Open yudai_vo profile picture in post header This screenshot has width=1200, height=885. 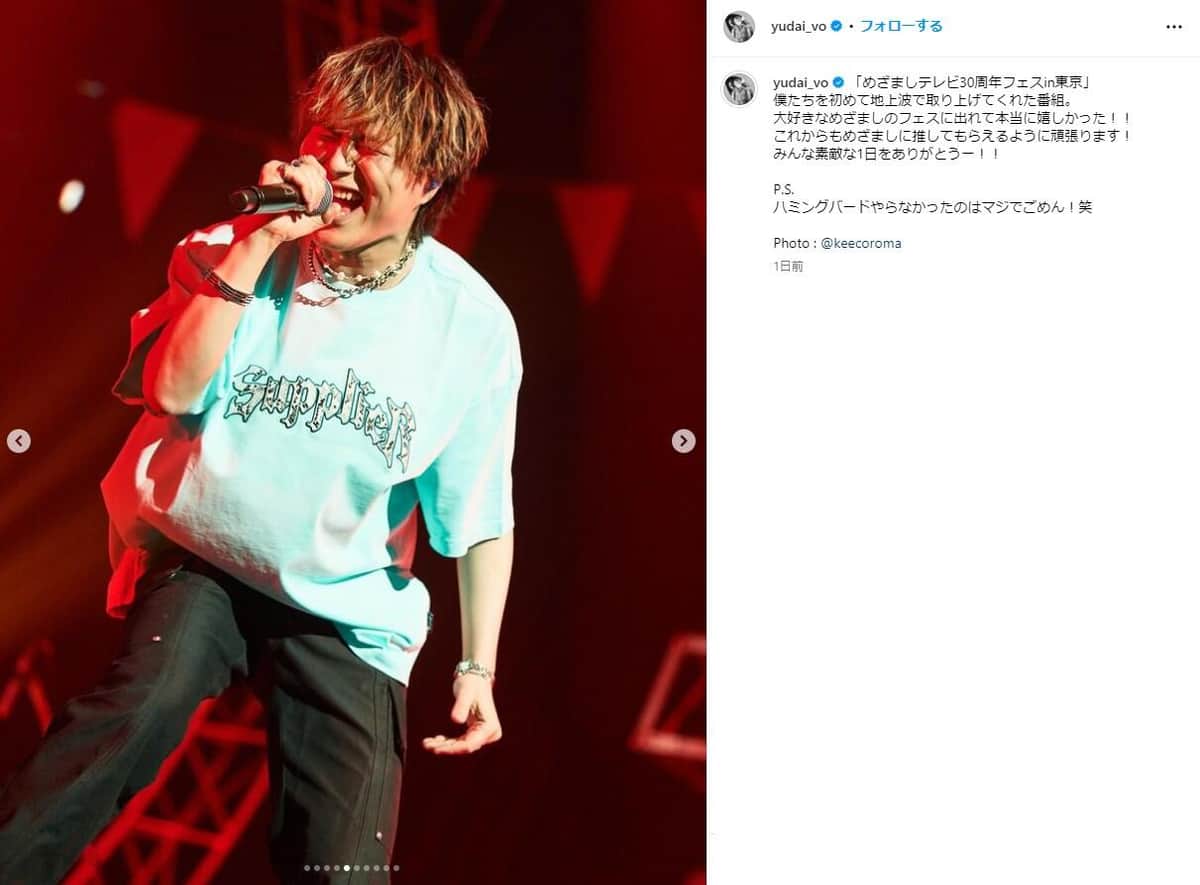[x=739, y=27]
